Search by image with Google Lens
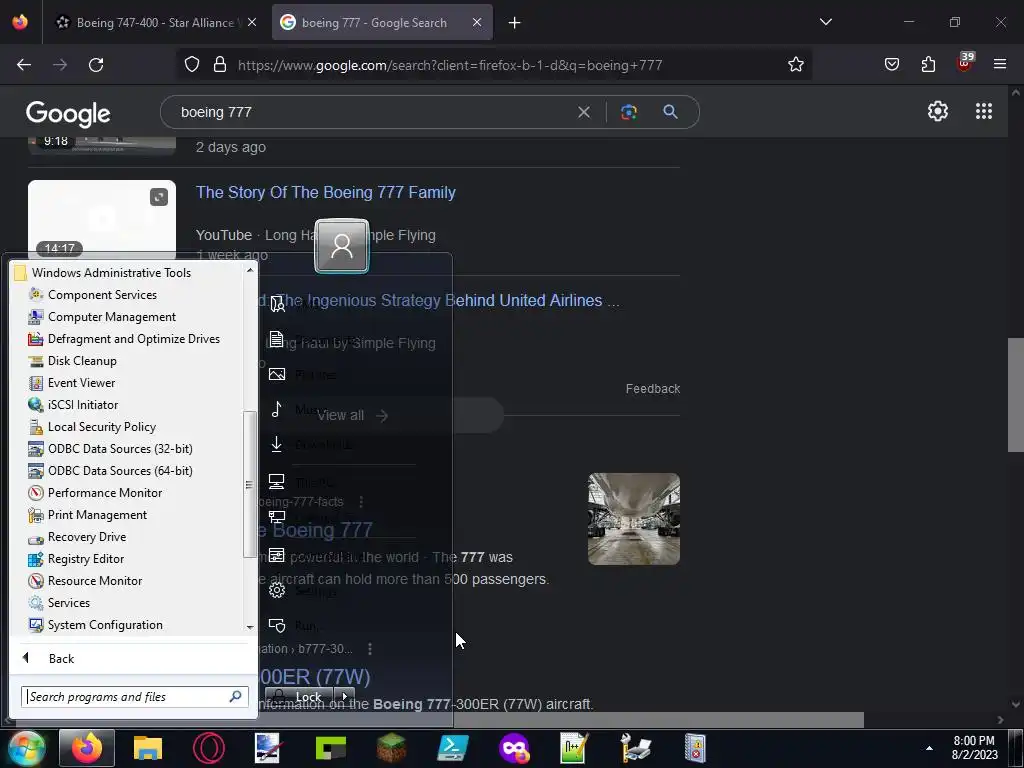 (x=629, y=112)
